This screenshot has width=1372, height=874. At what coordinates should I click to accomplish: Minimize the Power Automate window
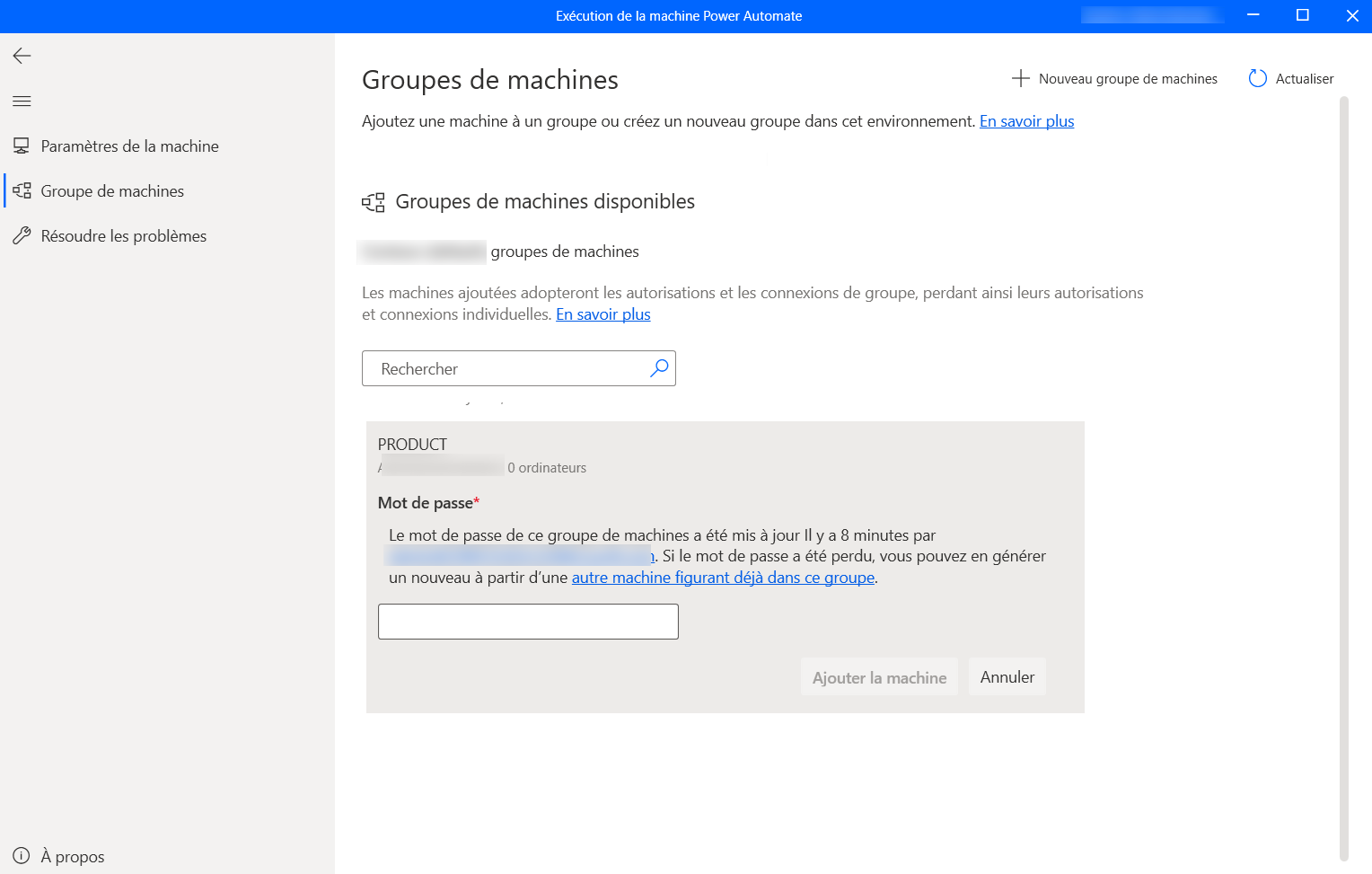pyautogui.click(x=1253, y=15)
